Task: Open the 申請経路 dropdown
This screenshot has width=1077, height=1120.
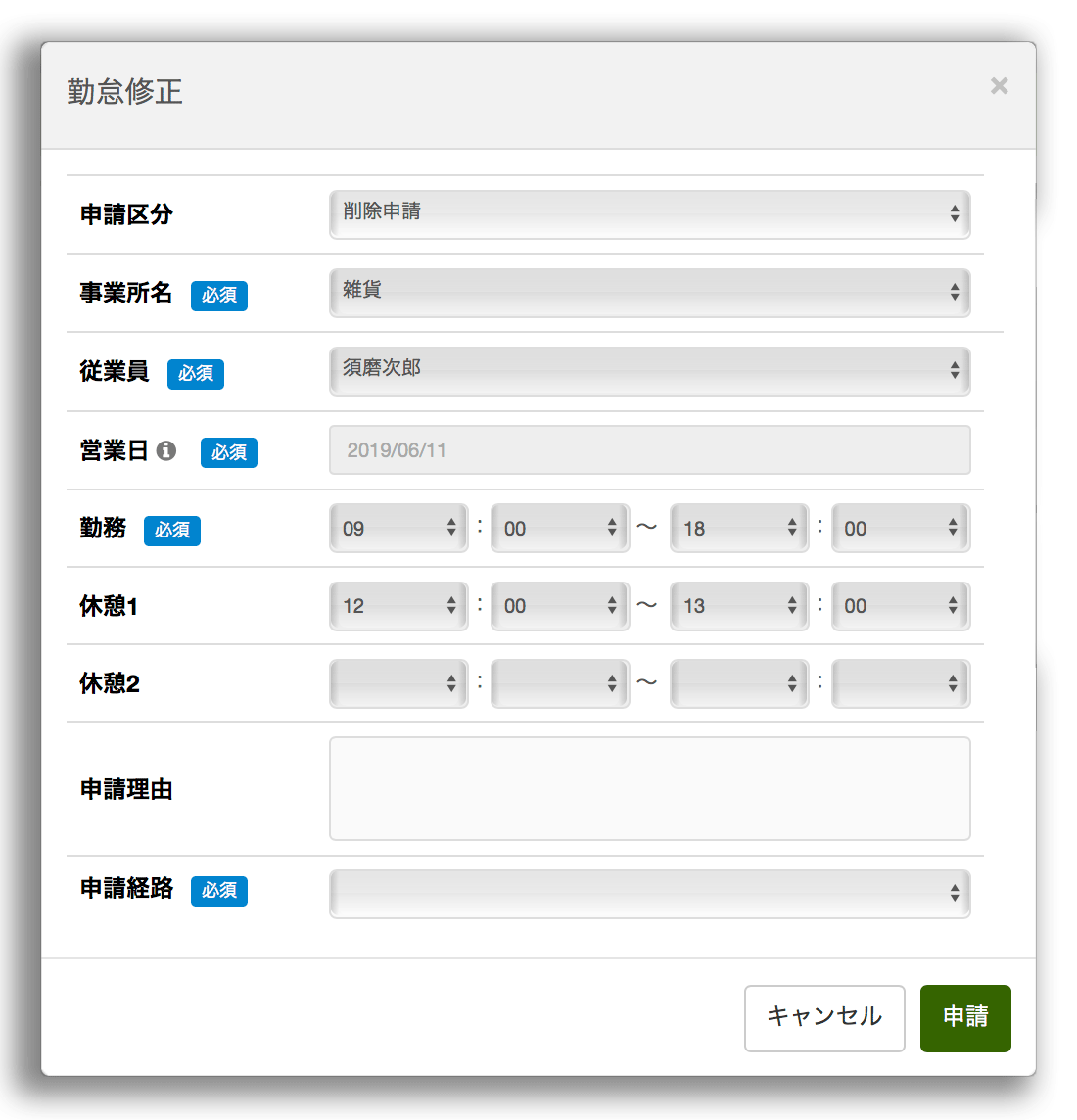Action: coord(649,894)
